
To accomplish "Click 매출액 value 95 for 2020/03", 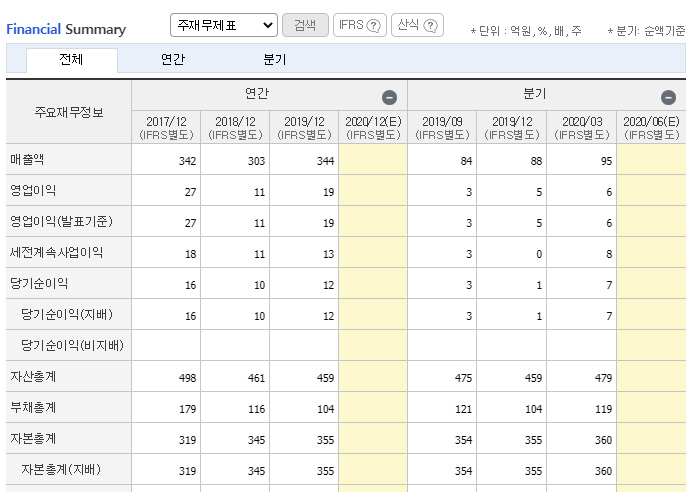I will point(606,161).
